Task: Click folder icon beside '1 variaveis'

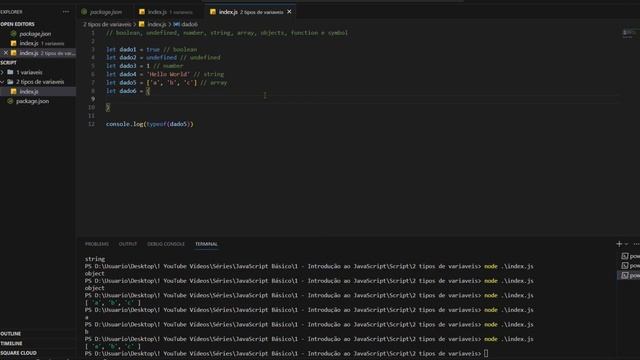Action: coord(10,72)
